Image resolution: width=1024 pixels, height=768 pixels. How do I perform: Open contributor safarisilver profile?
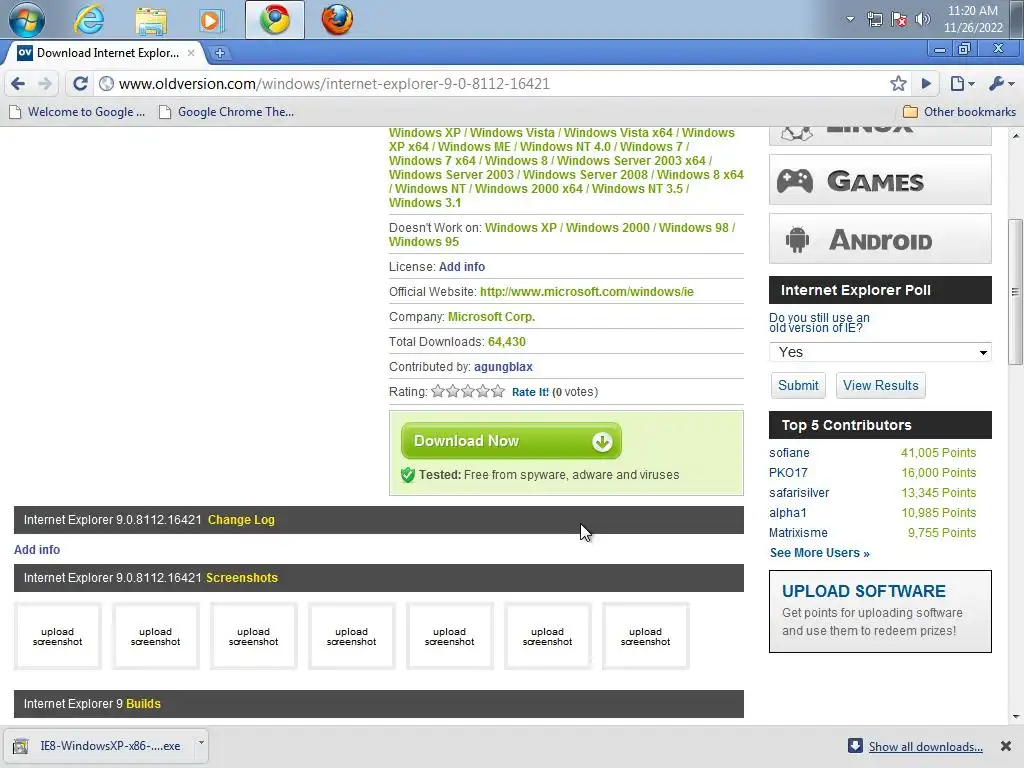point(799,493)
